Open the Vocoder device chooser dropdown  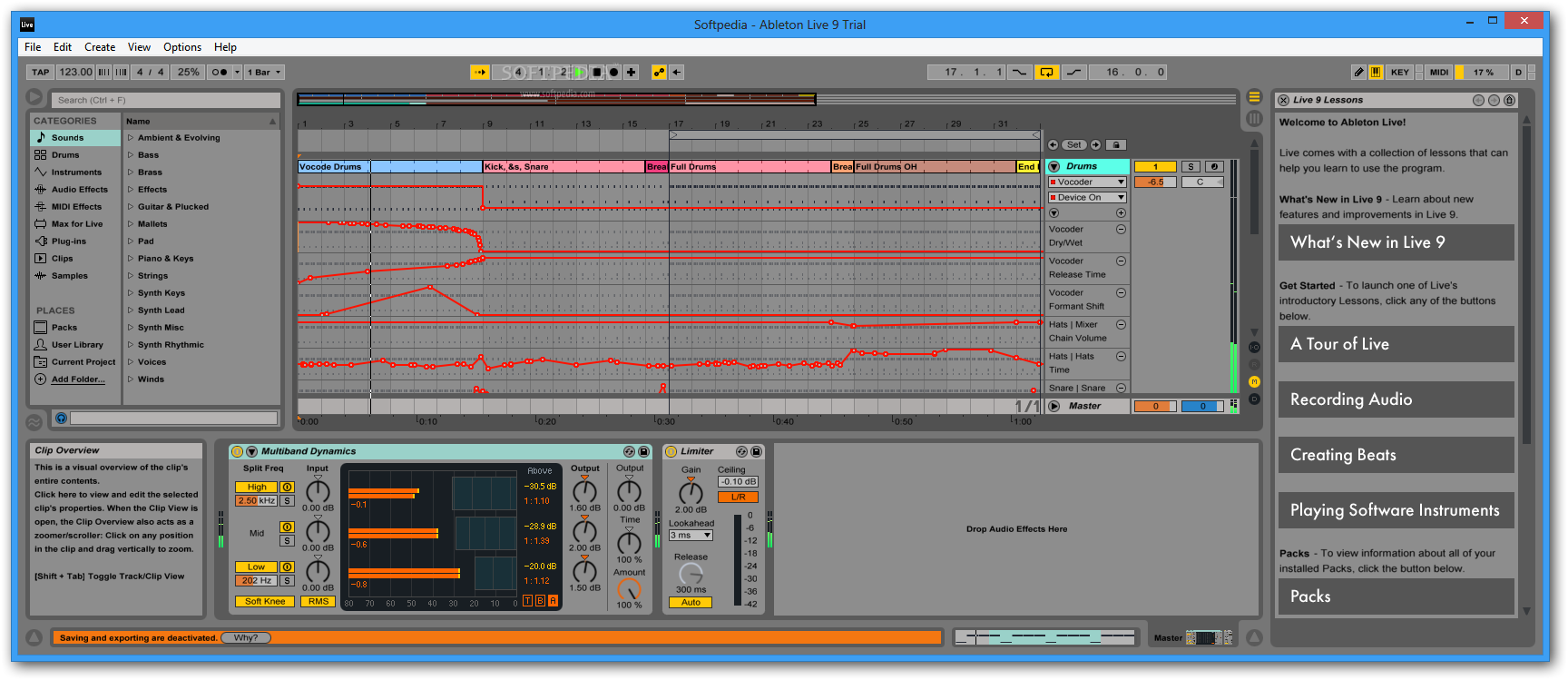pos(1087,182)
